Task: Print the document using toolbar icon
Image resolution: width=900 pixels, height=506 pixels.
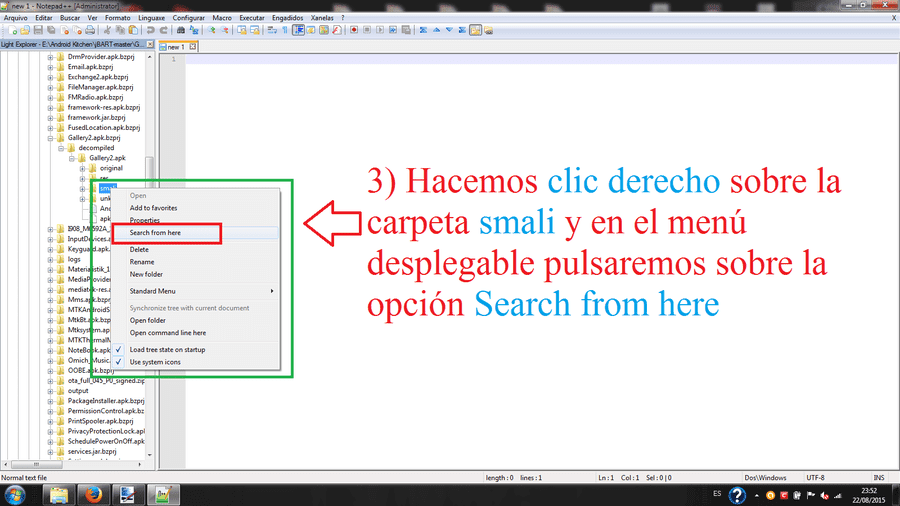Action: click(x=90, y=30)
